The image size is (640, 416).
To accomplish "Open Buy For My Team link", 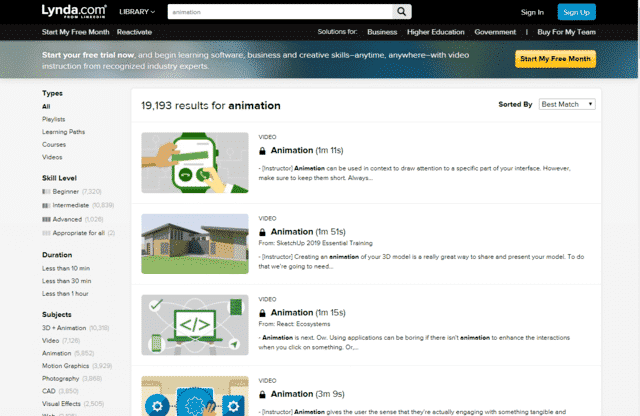I will coord(566,32).
